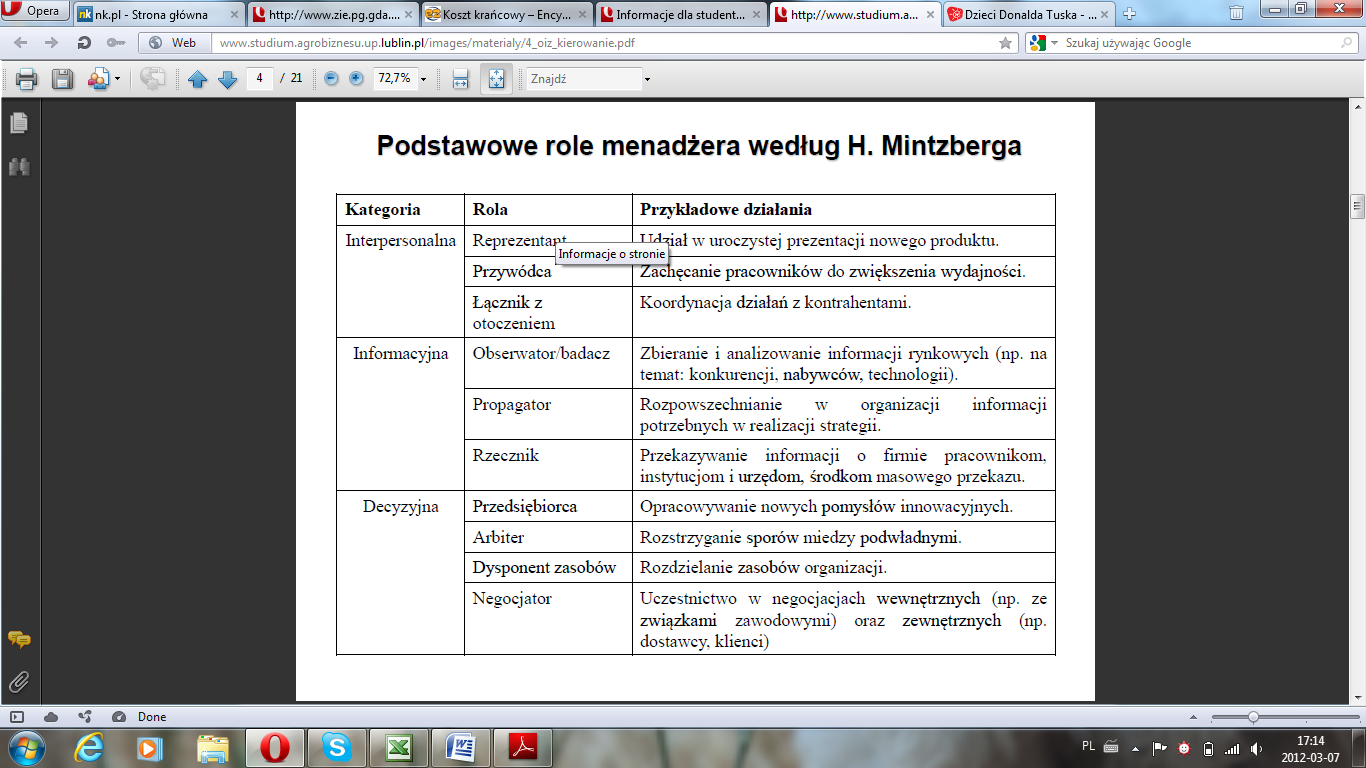Open dropdown arrow beside the share icon
Viewport: 1366px width, 768px height.
point(117,79)
